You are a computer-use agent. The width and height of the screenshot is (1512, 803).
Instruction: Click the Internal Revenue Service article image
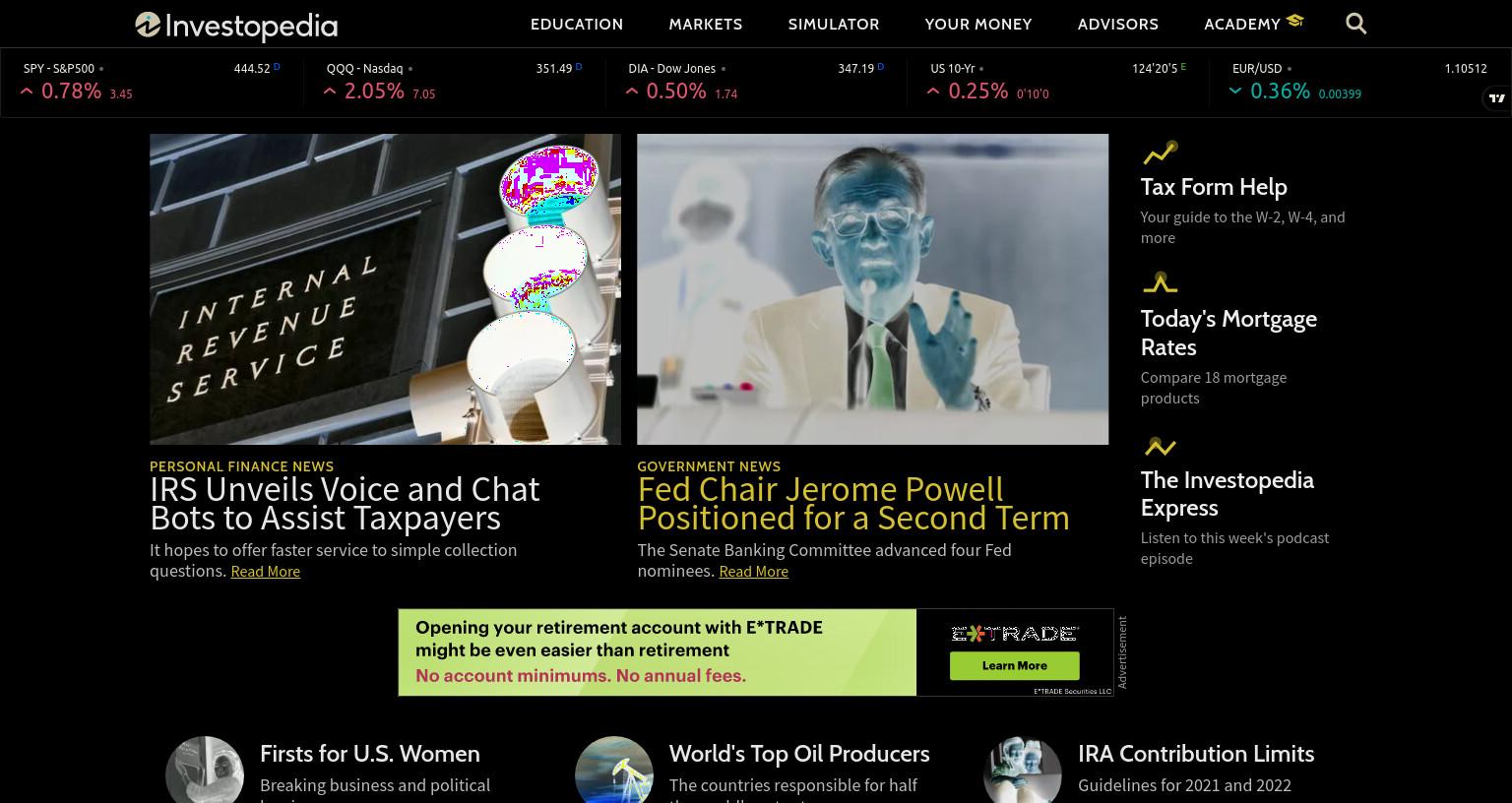tap(385, 289)
